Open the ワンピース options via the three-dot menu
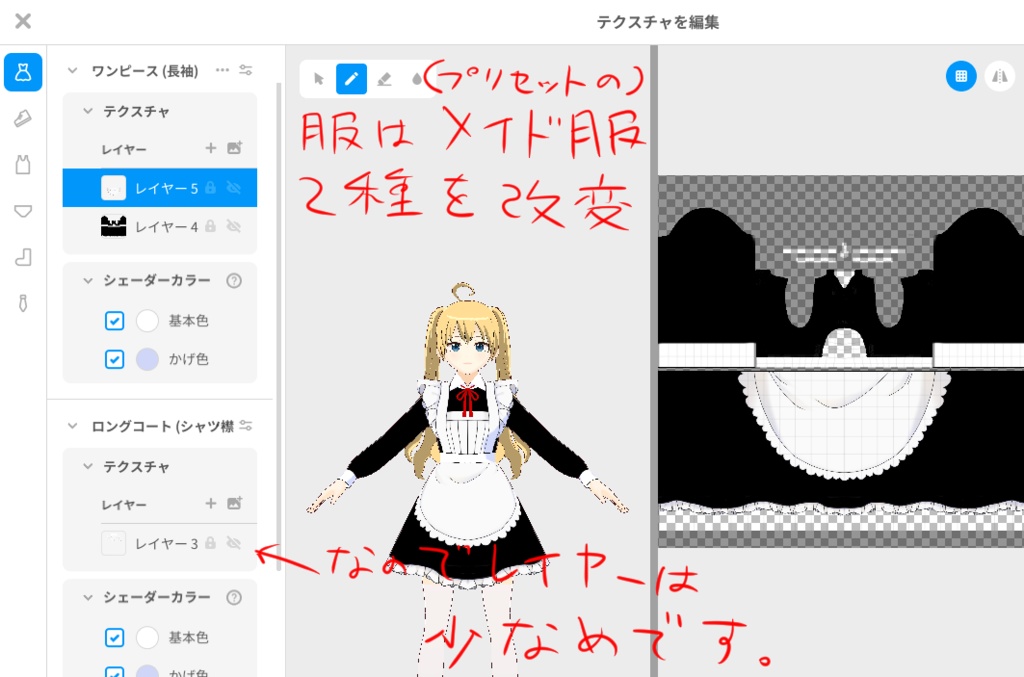Viewport: 1024px width, 677px height. click(224, 70)
